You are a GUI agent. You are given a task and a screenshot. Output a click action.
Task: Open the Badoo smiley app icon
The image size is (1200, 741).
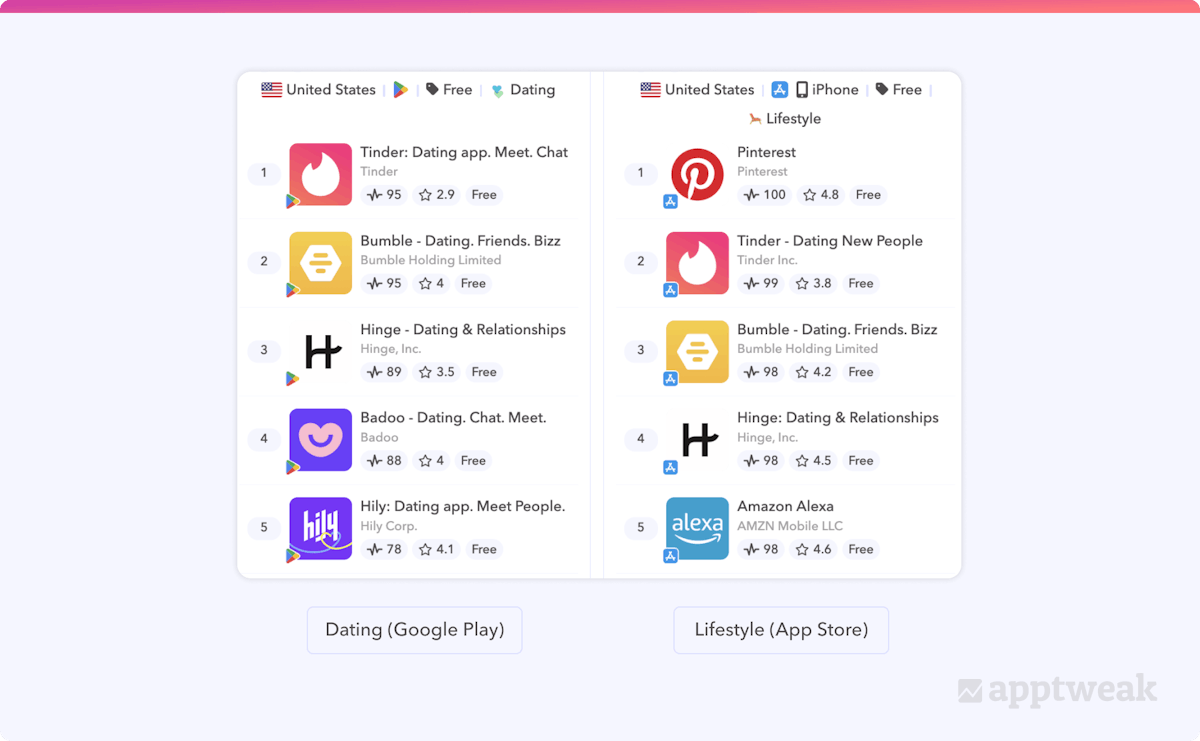click(320, 440)
